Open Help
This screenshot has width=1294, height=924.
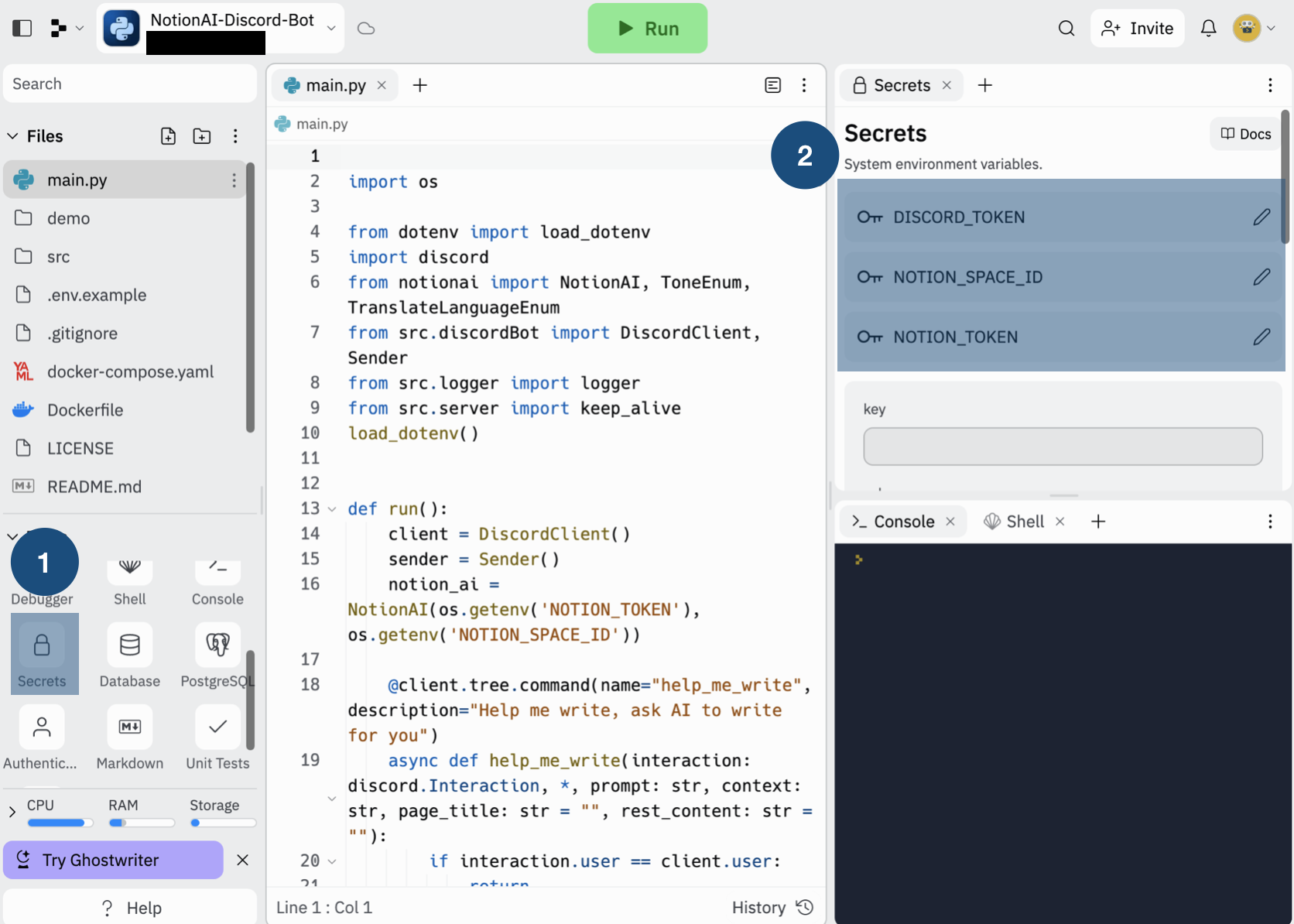[x=130, y=908]
